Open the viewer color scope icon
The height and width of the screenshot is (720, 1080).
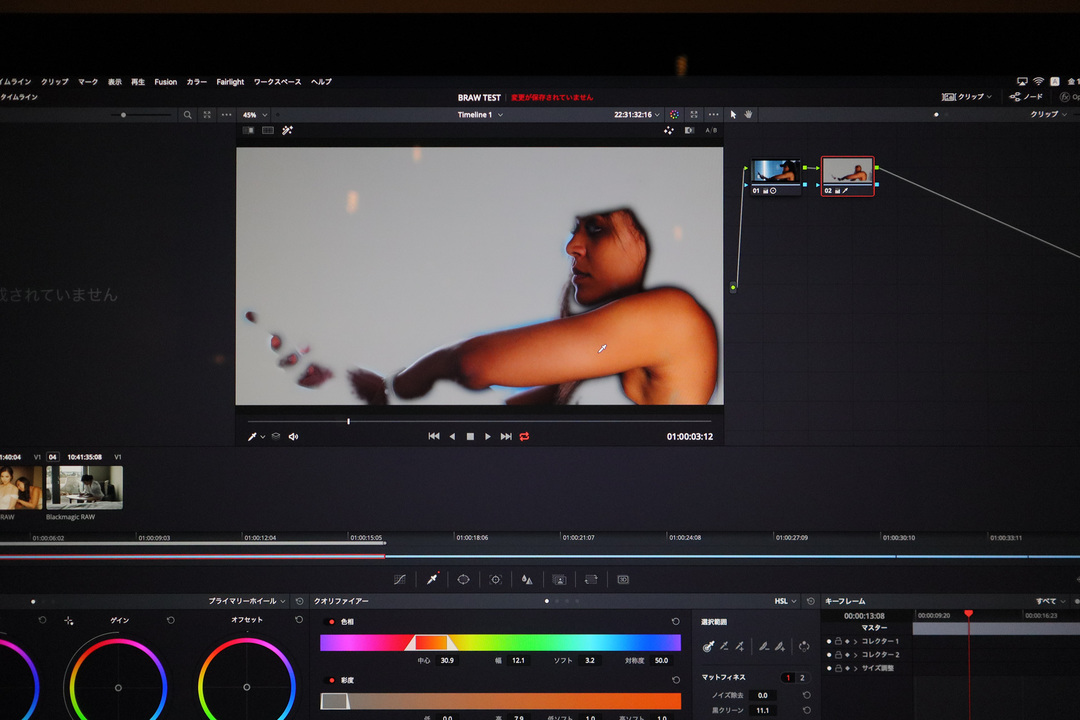pos(674,114)
